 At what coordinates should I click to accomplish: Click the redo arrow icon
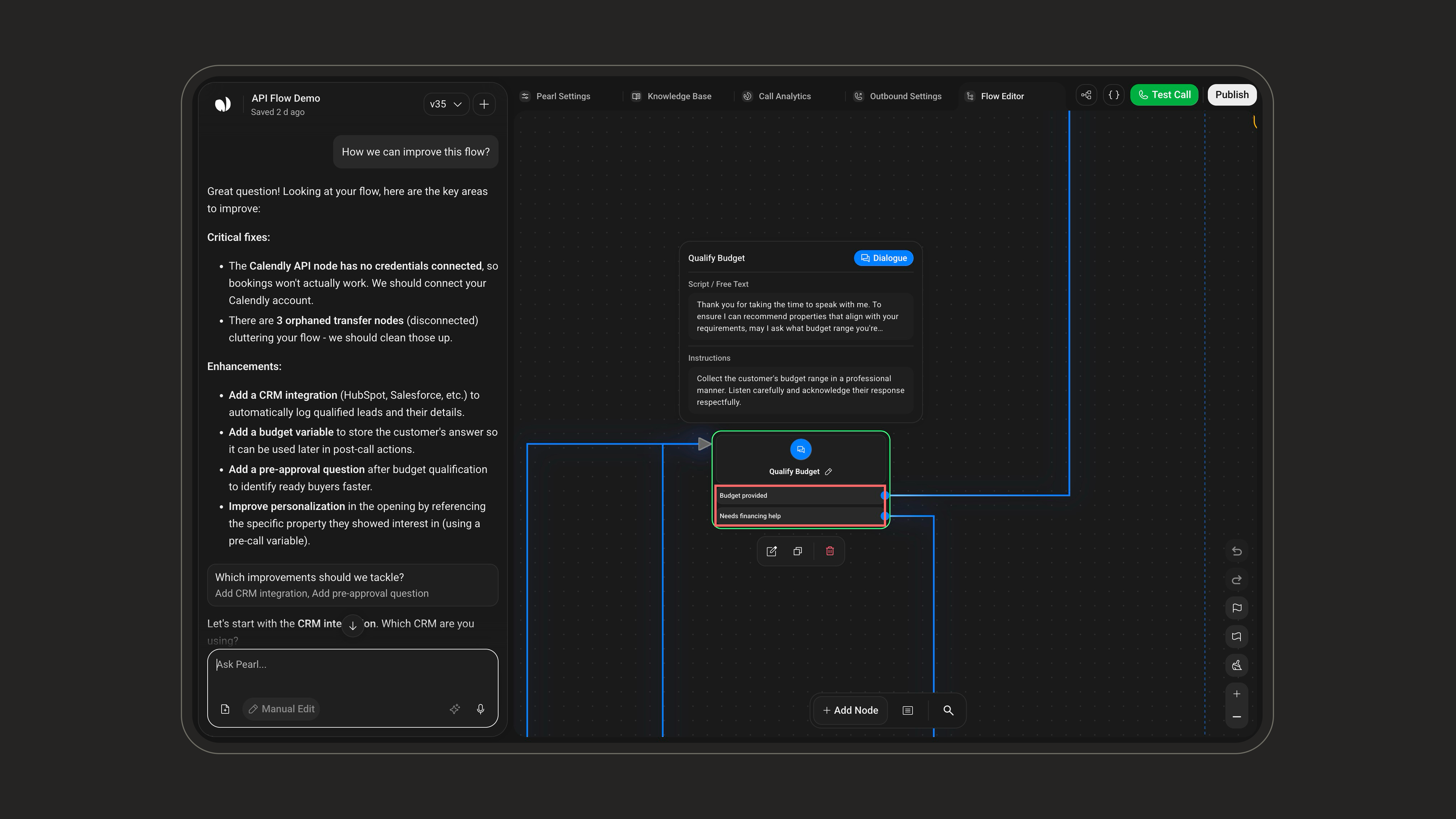pyautogui.click(x=1237, y=580)
